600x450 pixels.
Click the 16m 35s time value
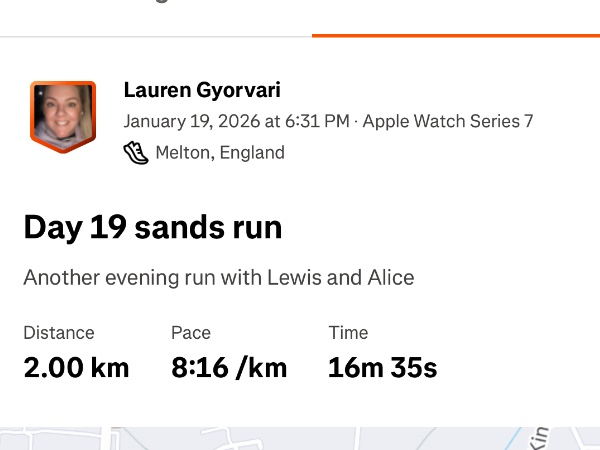click(382, 367)
